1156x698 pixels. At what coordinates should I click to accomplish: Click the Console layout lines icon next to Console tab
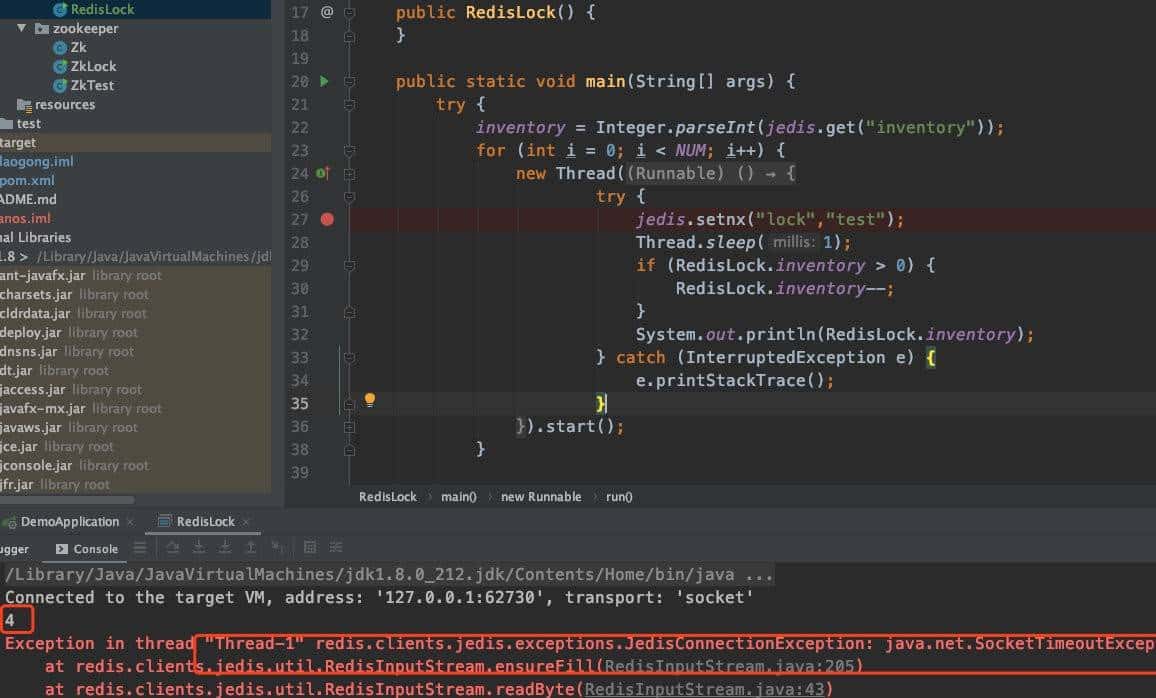click(x=140, y=548)
